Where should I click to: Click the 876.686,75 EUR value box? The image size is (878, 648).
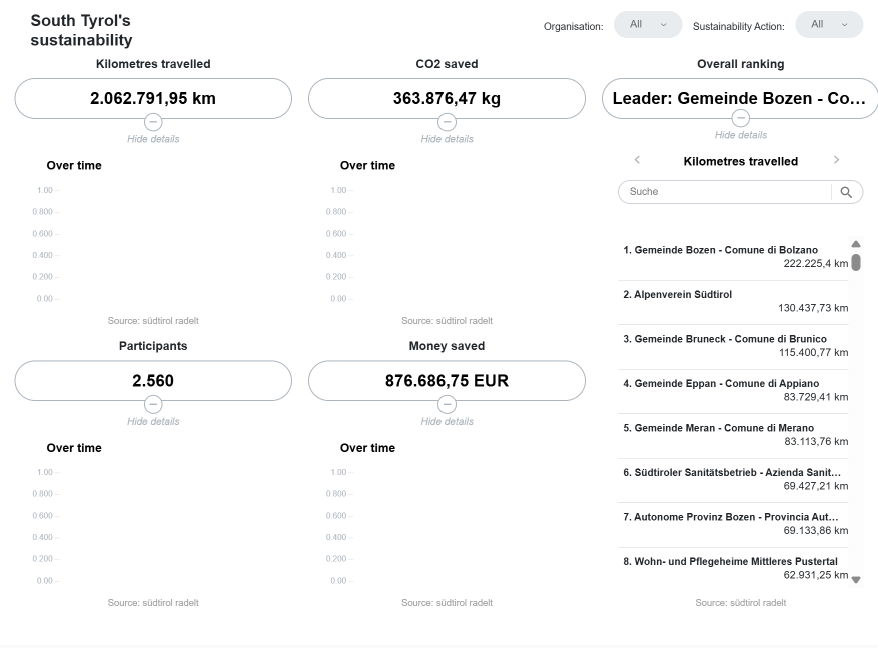(x=447, y=381)
